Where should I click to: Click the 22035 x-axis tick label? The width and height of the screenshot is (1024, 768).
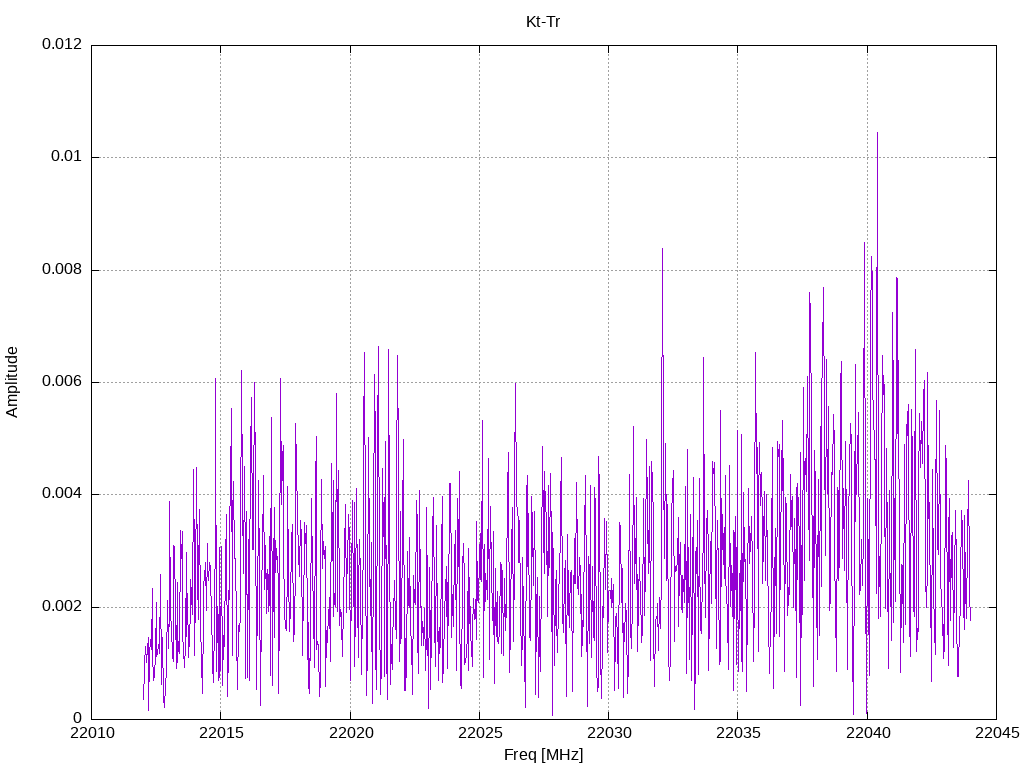739,733
